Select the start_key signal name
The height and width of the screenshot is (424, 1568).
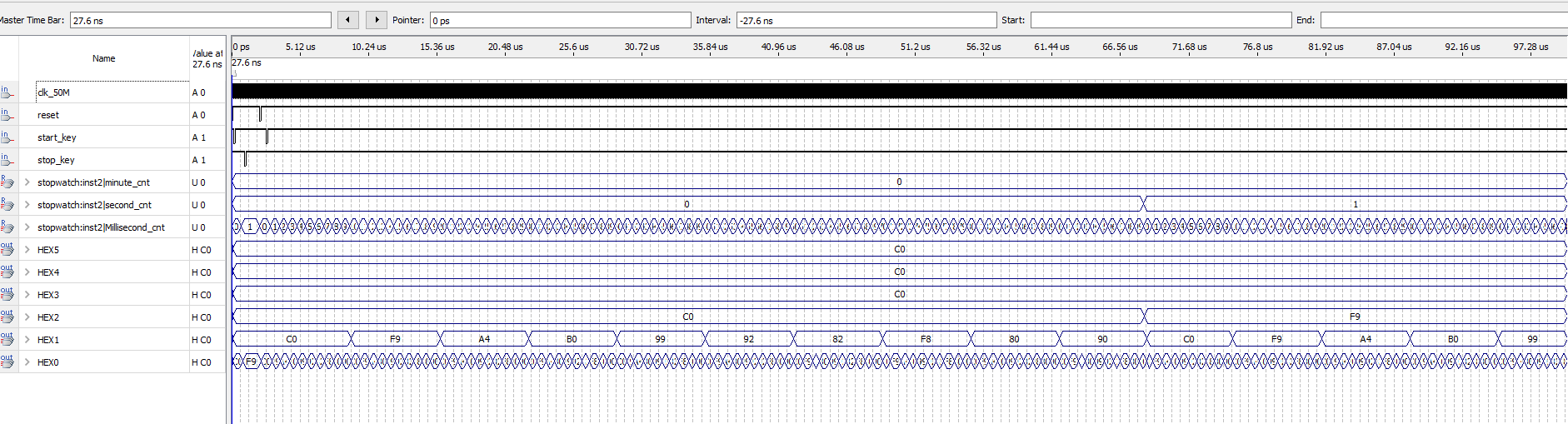[57, 137]
